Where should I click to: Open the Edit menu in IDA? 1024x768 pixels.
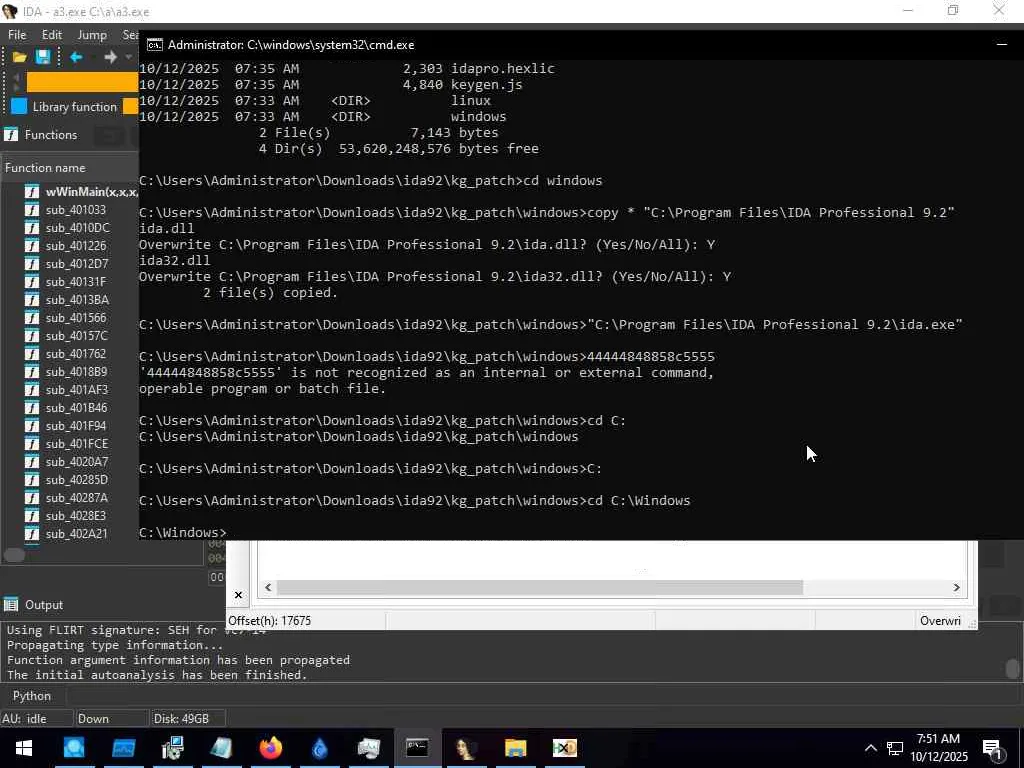coord(52,35)
